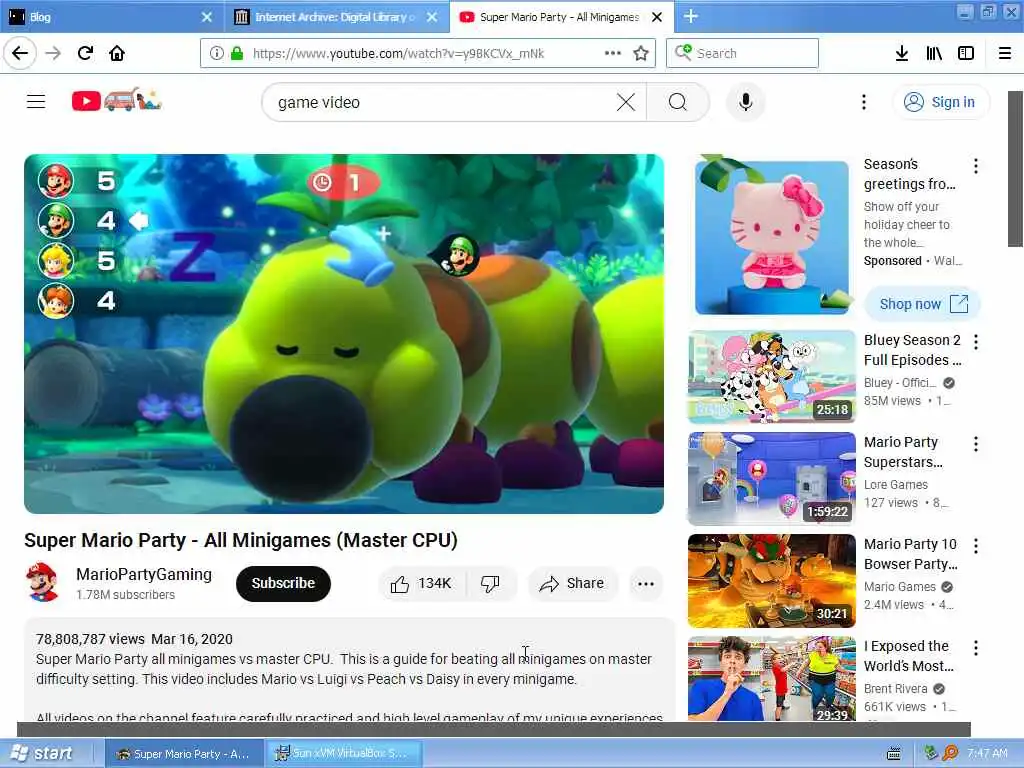Image resolution: width=1024 pixels, height=768 pixels.
Task: Share the video
Action: tap(572, 583)
